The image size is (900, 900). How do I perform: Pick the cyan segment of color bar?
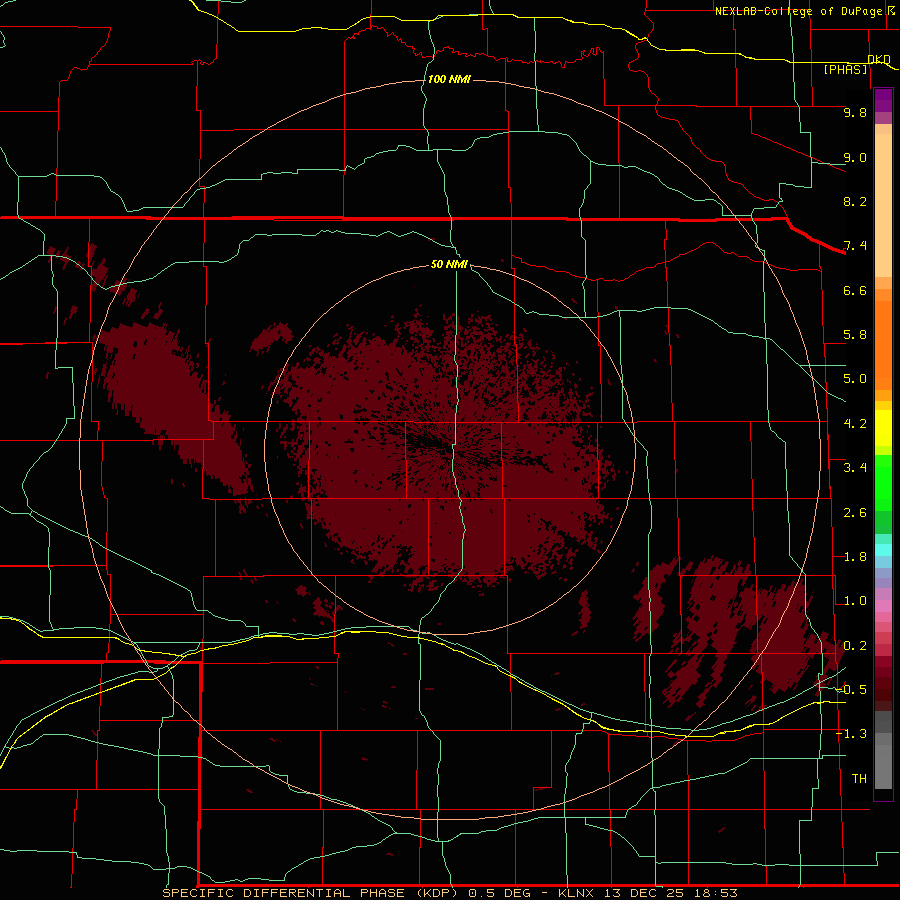(x=883, y=550)
